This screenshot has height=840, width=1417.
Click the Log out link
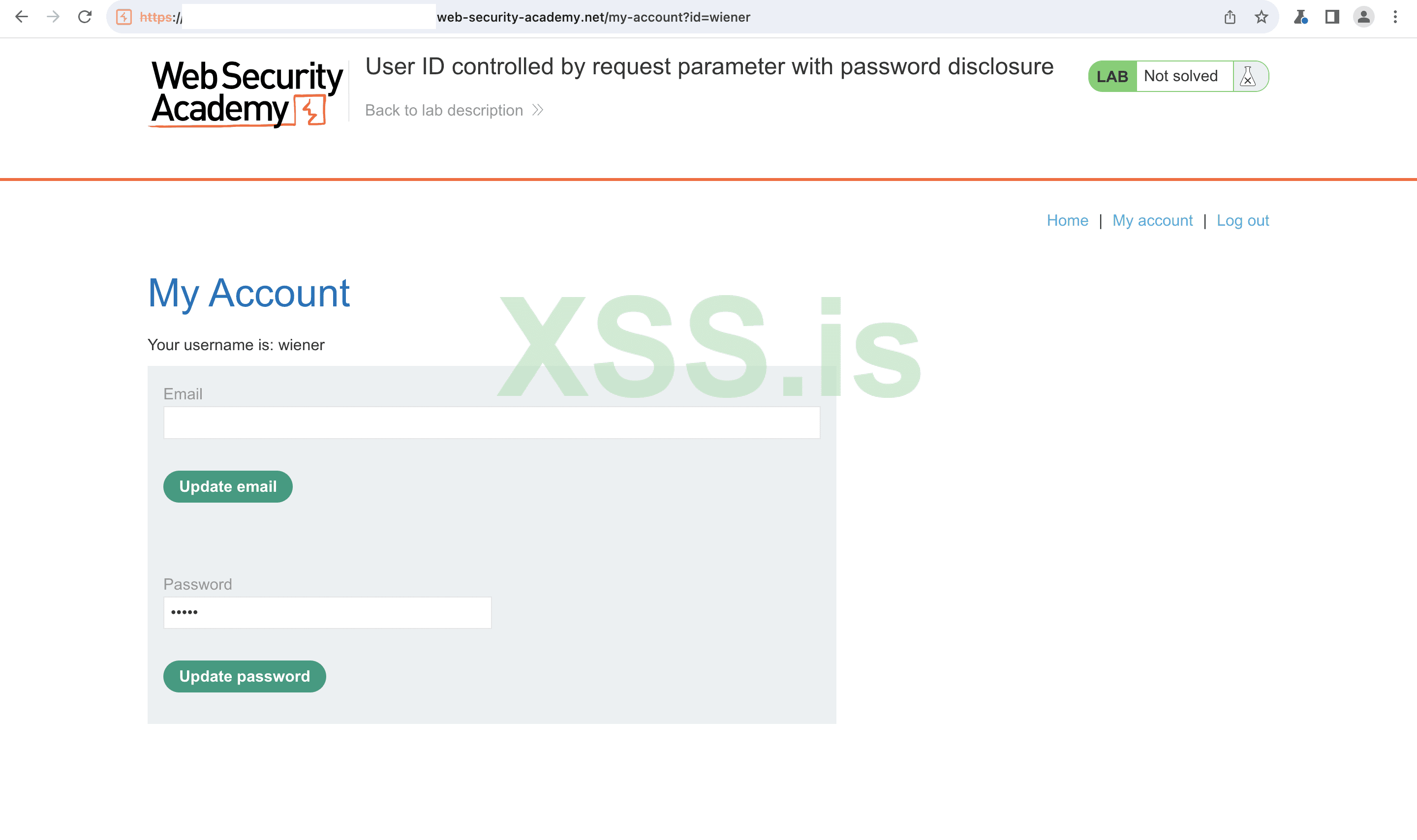[1243, 221]
